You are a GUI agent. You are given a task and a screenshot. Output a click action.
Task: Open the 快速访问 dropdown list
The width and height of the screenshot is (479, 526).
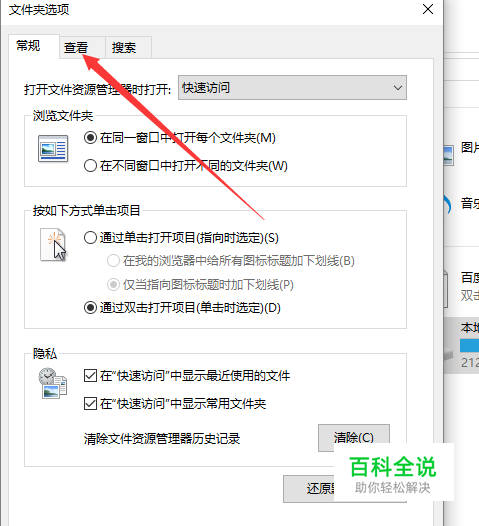292,88
